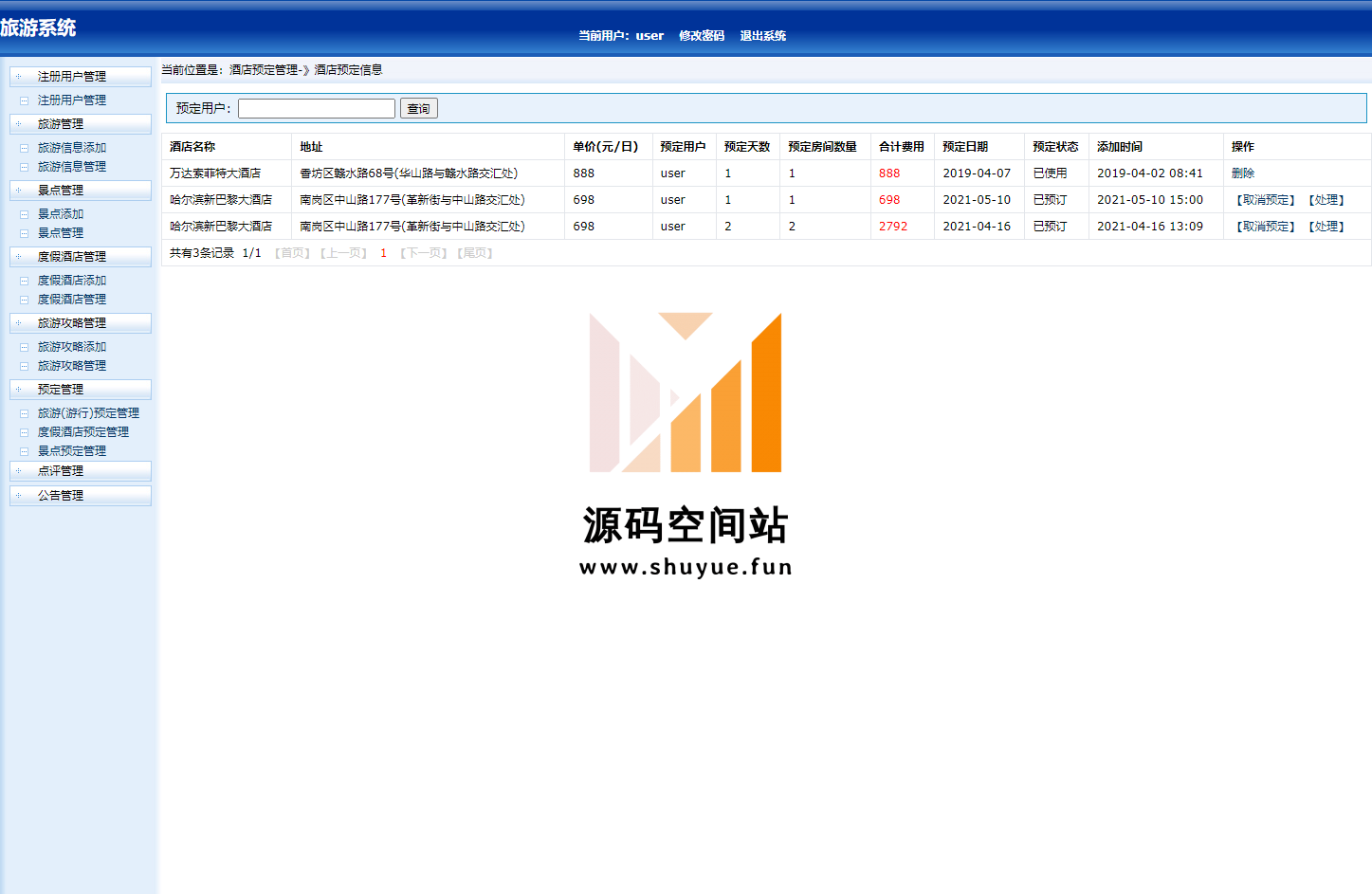Collapse the 旅游管理 sidebar section header
Viewport: 1372px width, 894px height.
coord(81,124)
